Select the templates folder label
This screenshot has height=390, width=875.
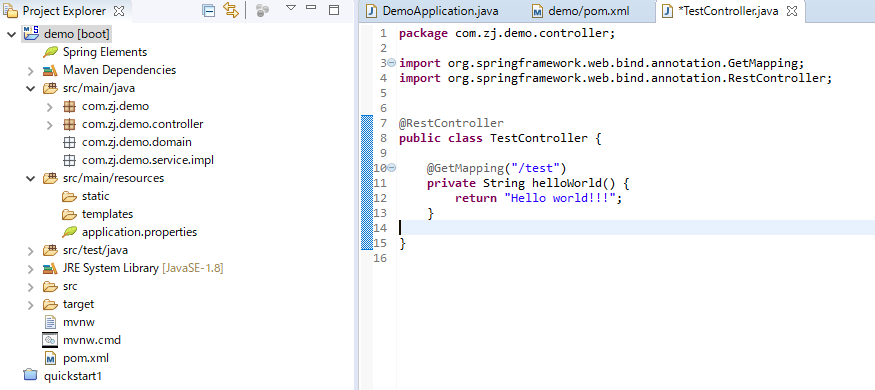click(108, 214)
